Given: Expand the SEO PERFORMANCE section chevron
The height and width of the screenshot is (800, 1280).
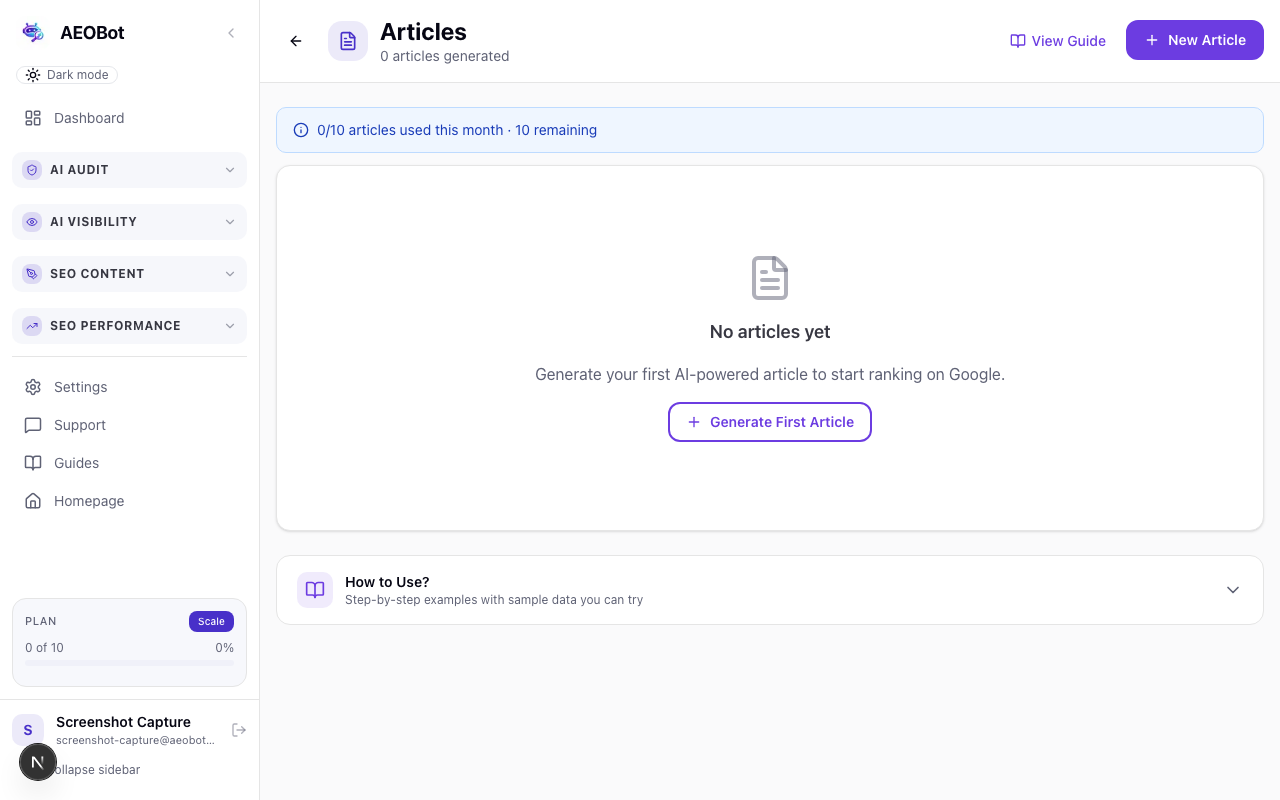Looking at the screenshot, I should (230, 326).
